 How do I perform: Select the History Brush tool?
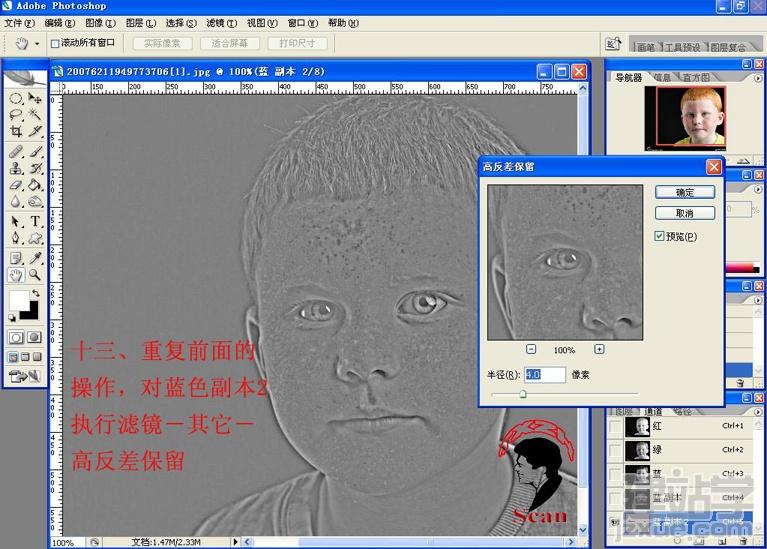point(35,169)
